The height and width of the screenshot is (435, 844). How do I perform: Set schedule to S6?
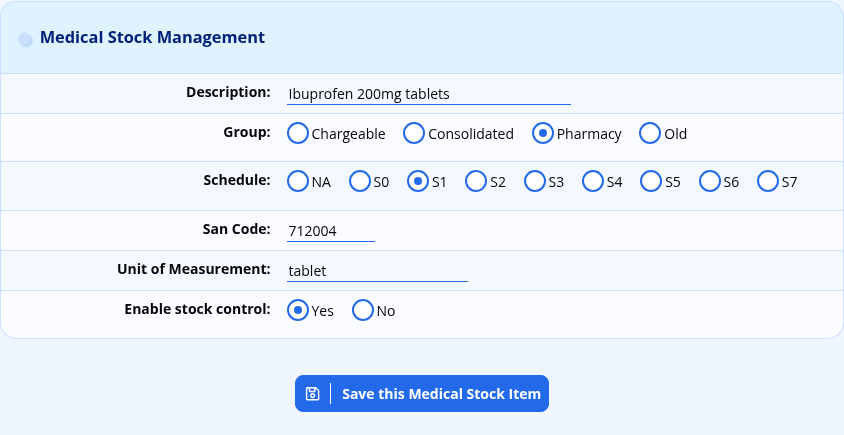coord(709,181)
